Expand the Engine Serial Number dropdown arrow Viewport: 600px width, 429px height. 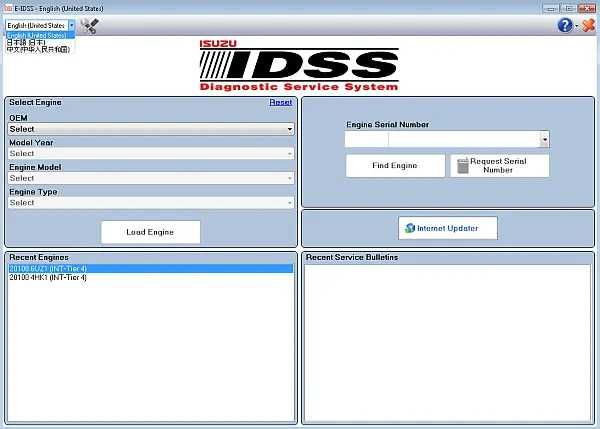click(545, 140)
